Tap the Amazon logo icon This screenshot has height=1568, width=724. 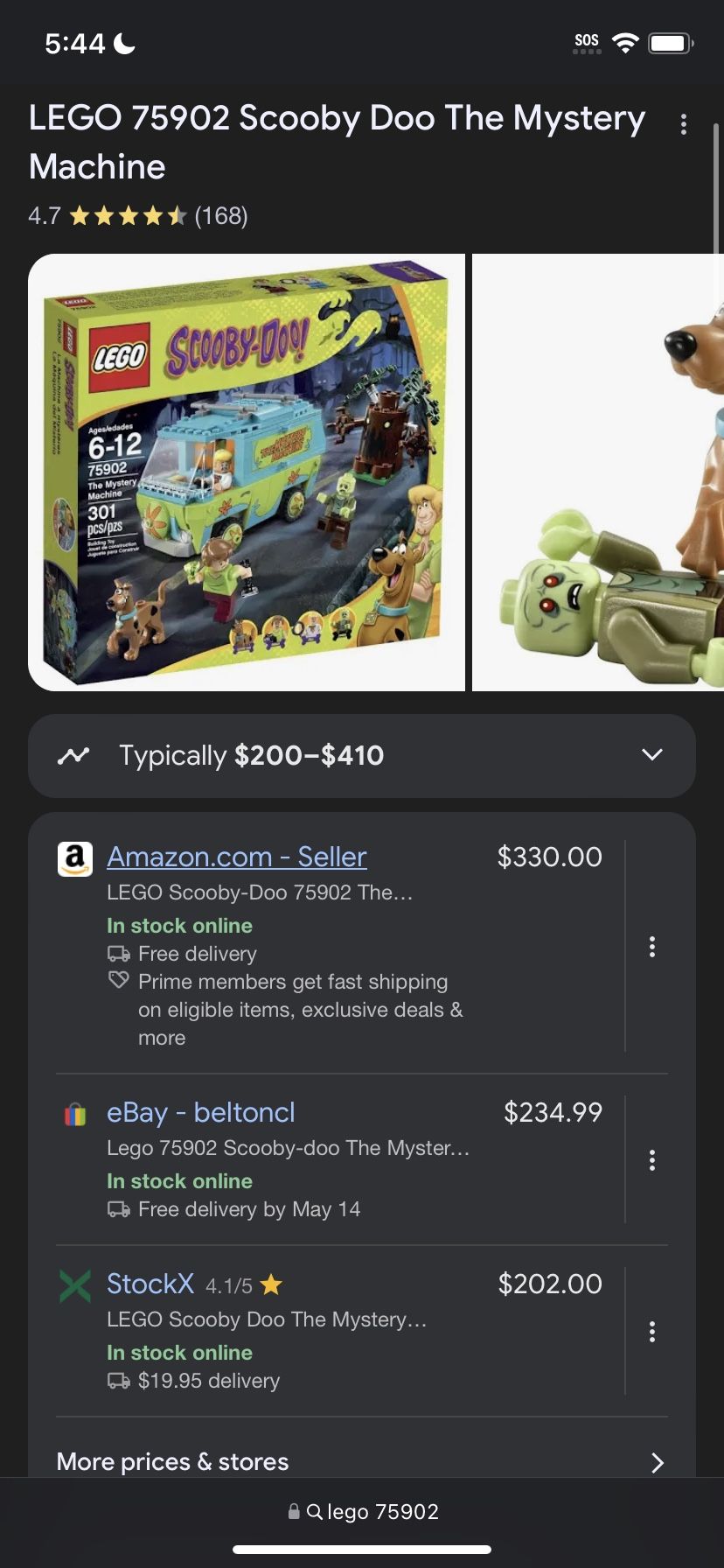(75, 859)
